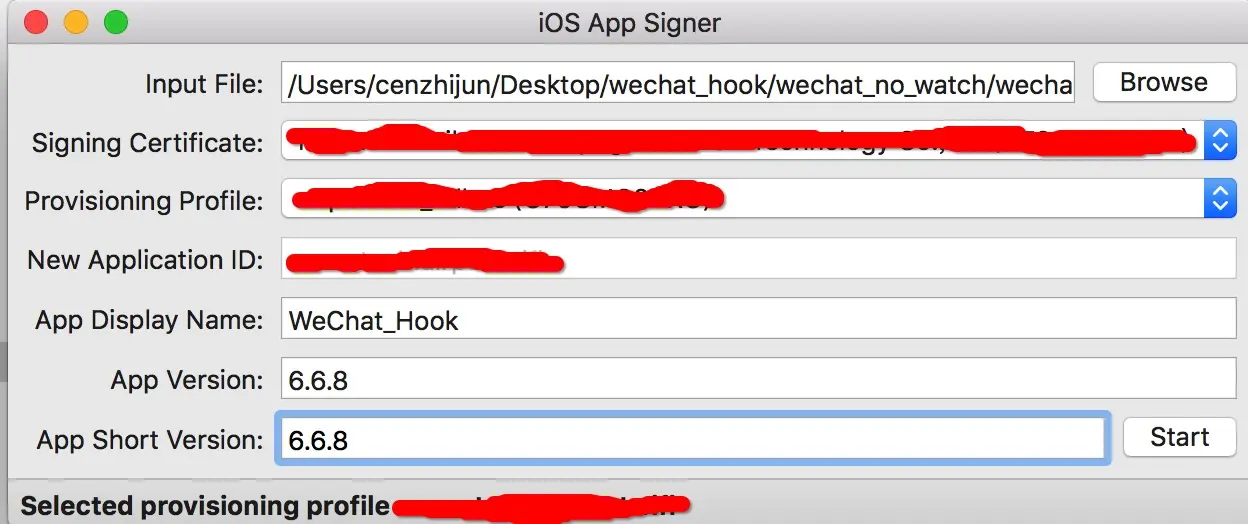Click the New Application ID label
Viewport: 1248px width, 524px height.
click(x=145, y=260)
